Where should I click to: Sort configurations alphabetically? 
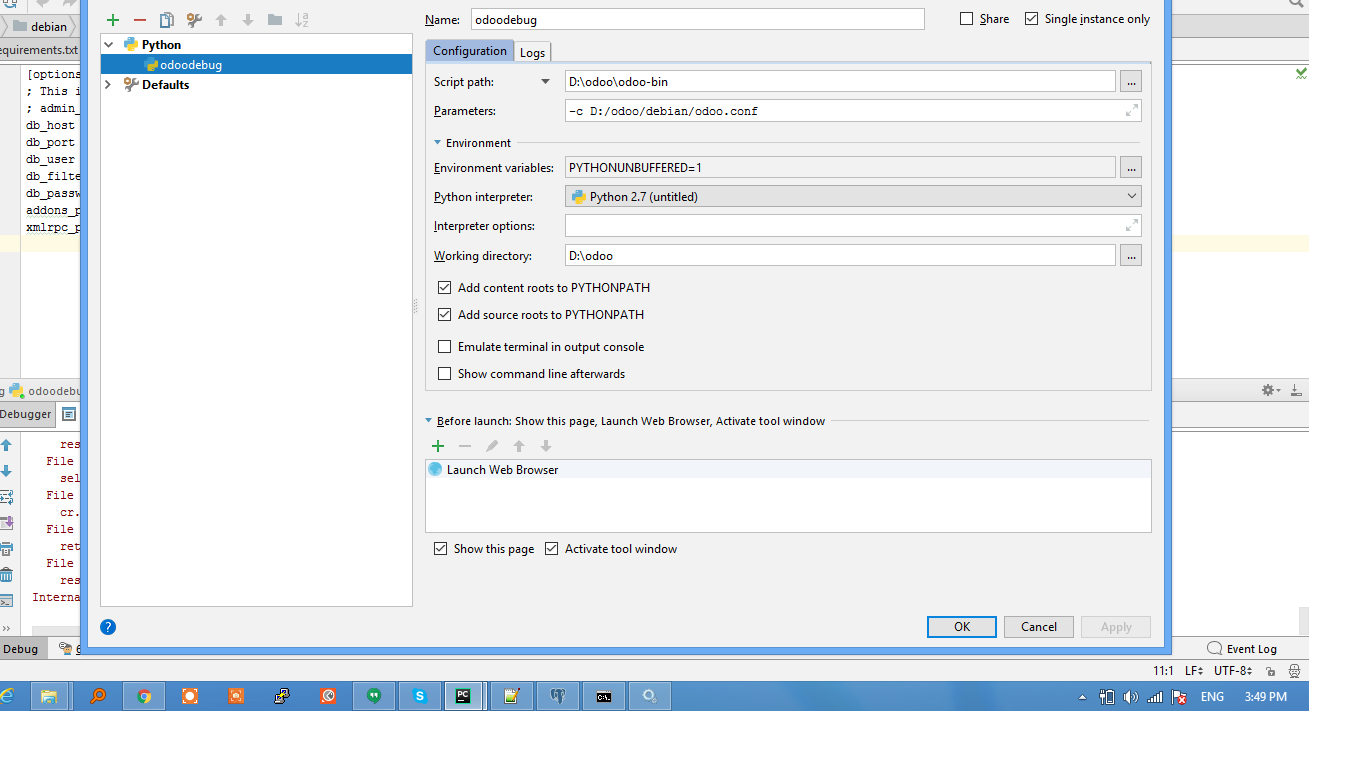coord(302,20)
